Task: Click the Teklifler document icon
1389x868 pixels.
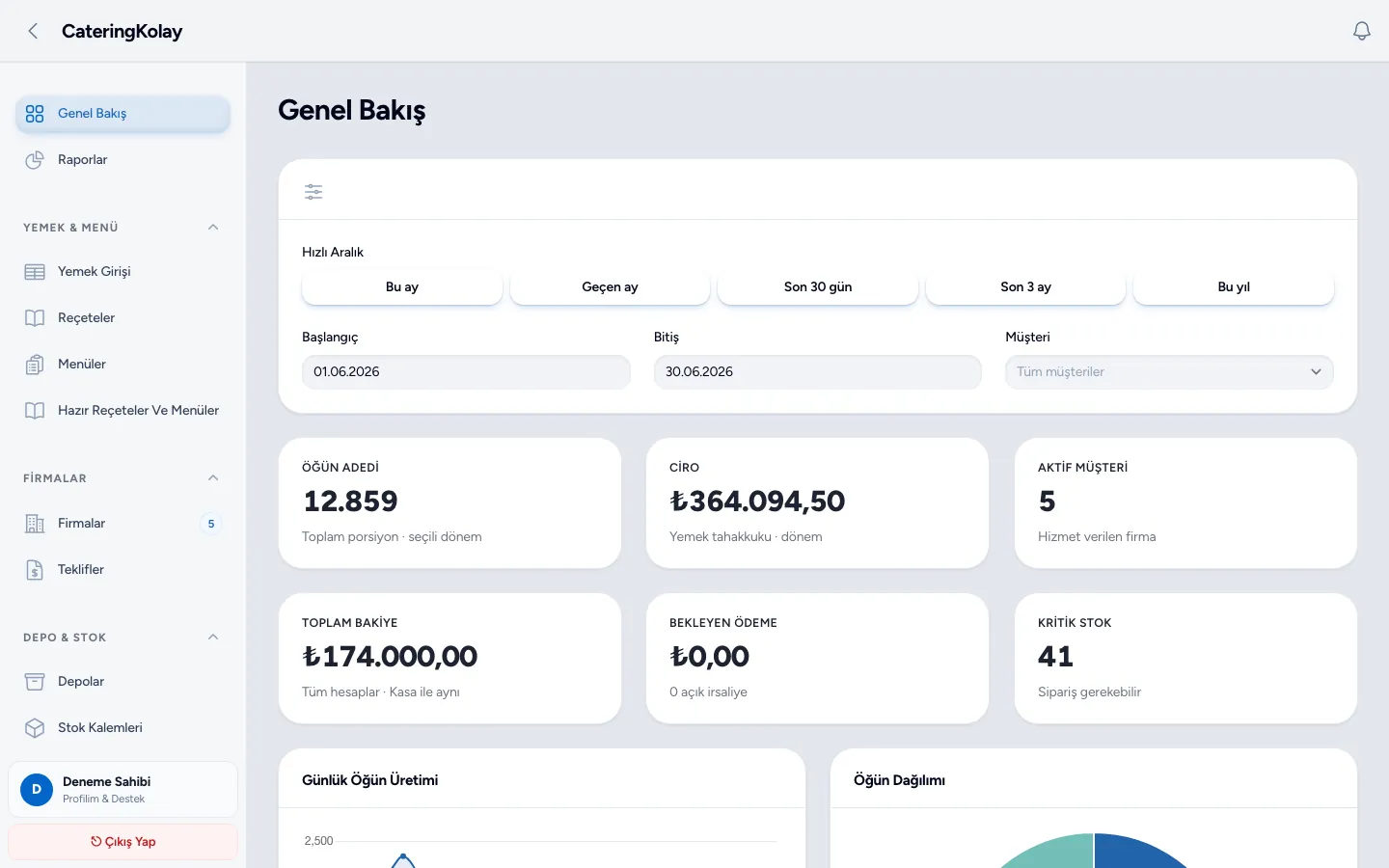Action: pos(35,570)
